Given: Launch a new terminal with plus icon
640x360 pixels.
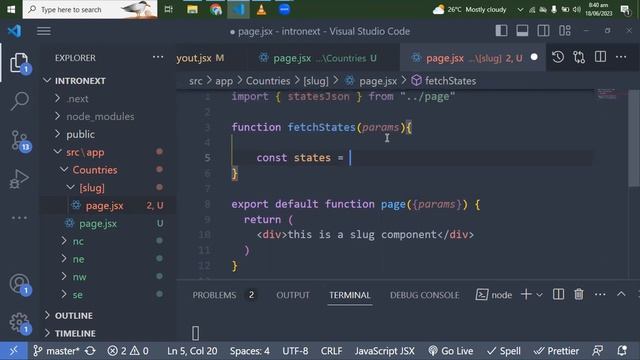Looking at the screenshot, I should [526, 294].
